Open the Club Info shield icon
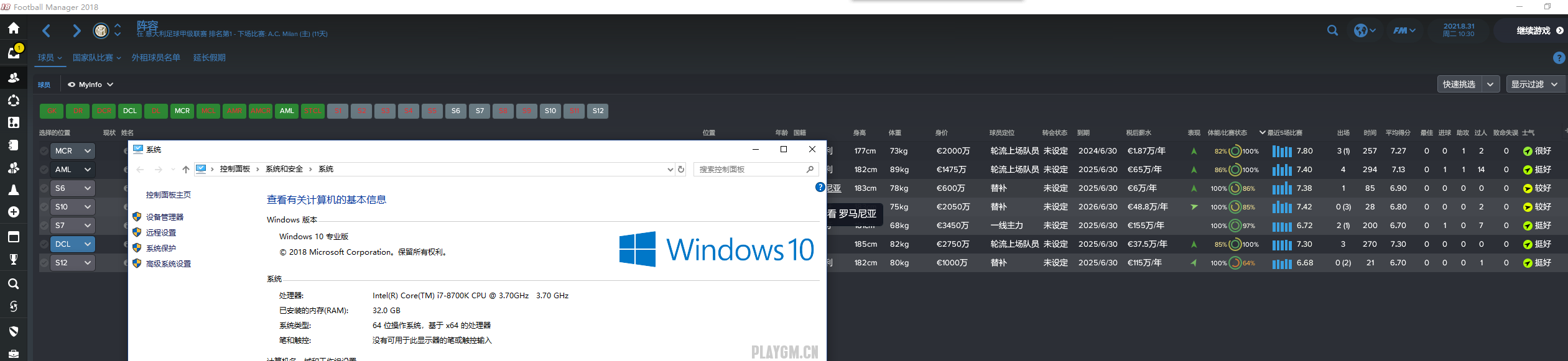The image size is (1568, 361). click(14, 331)
